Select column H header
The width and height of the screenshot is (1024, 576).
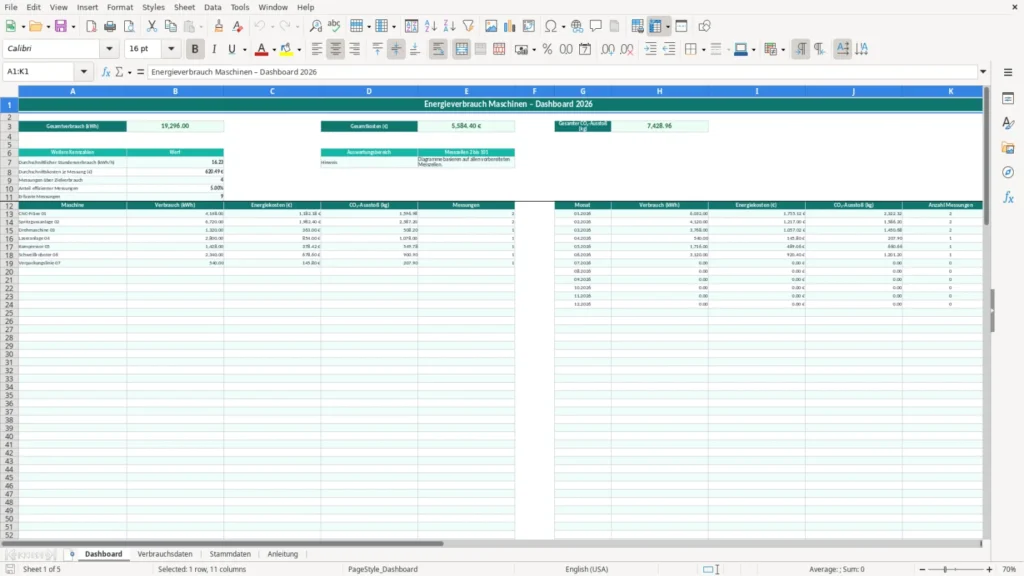pyautogui.click(x=659, y=91)
